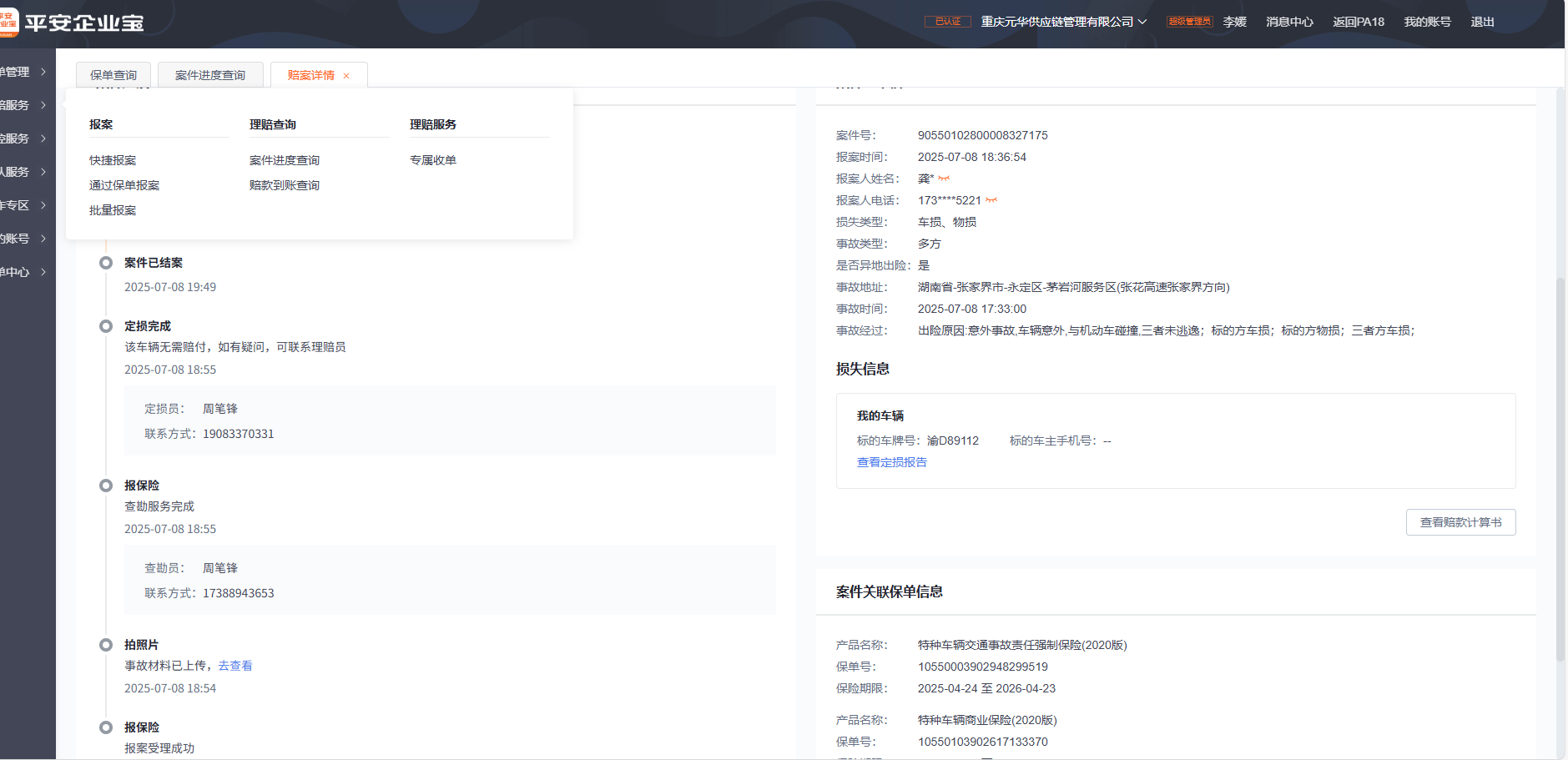The width and height of the screenshot is (1568, 760).
Task: Close the 赔案详情 tab
Action: click(346, 76)
